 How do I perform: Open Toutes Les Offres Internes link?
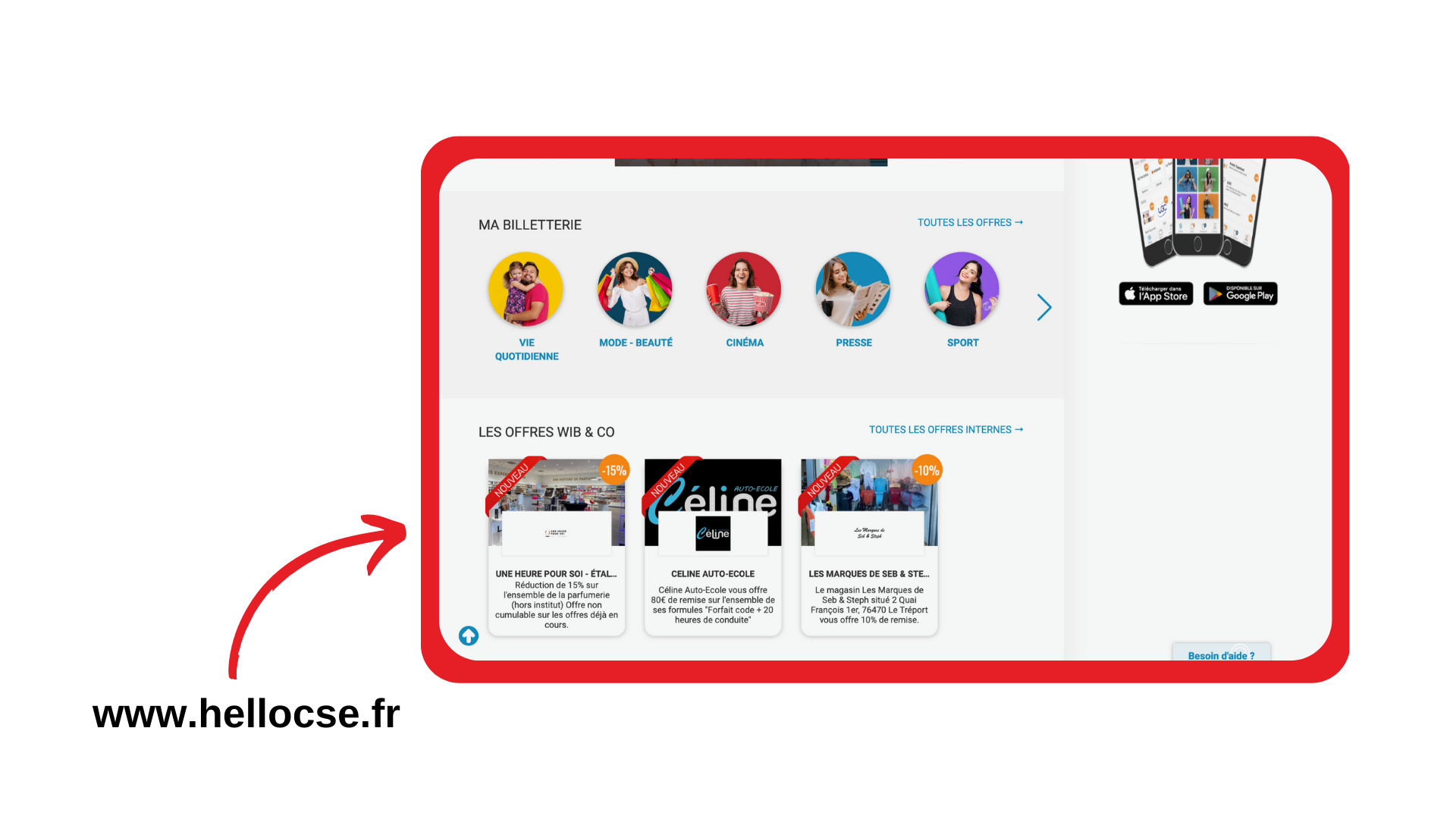[x=945, y=430]
